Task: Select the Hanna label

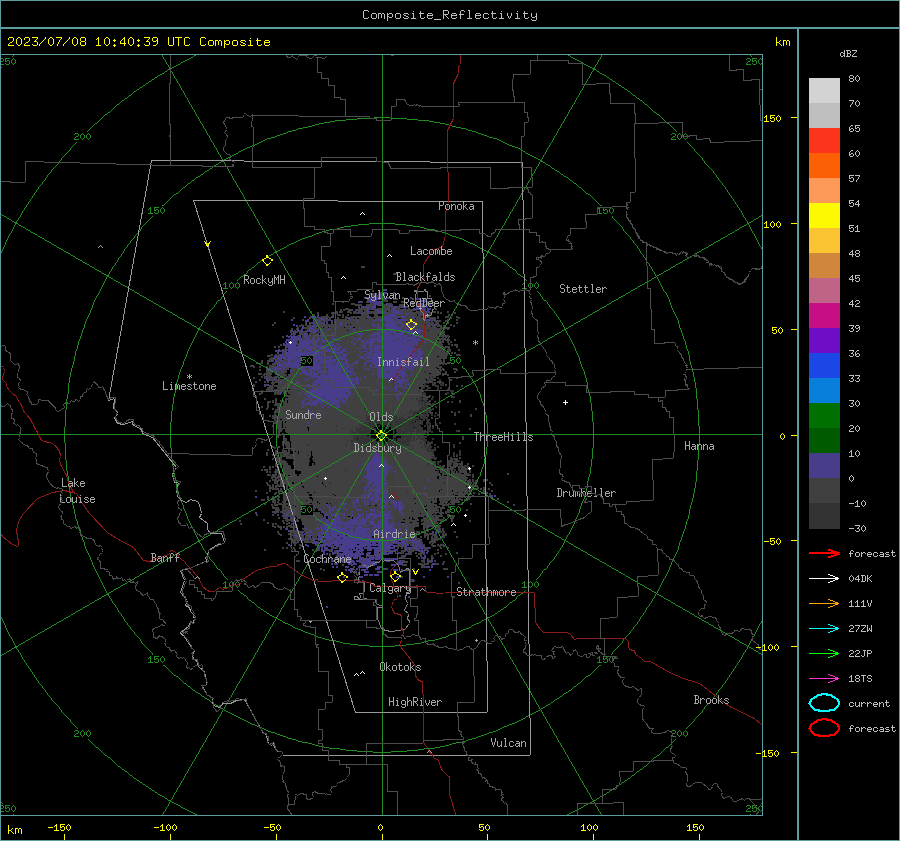Action: click(699, 446)
